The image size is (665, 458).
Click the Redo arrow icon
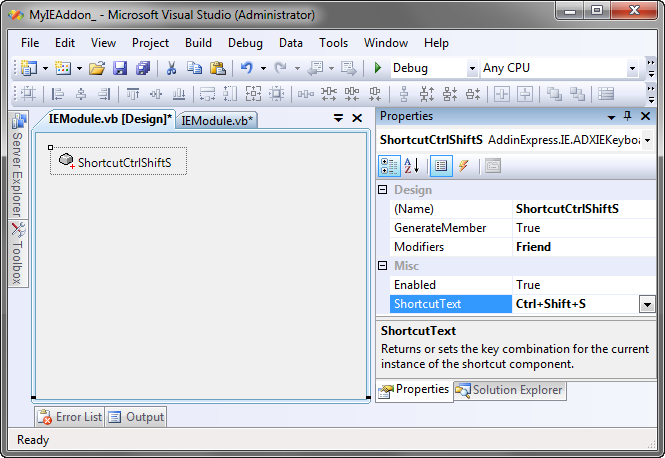point(280,68)
